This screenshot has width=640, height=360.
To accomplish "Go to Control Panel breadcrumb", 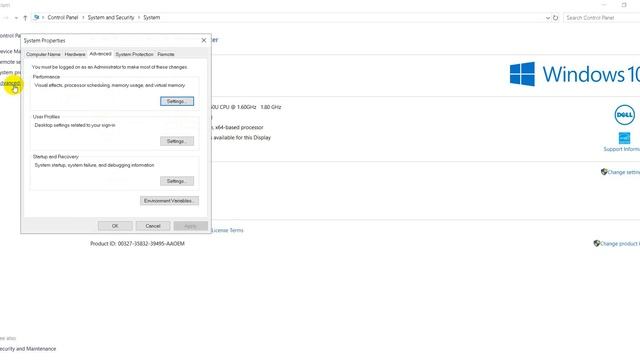I will 62,18.
